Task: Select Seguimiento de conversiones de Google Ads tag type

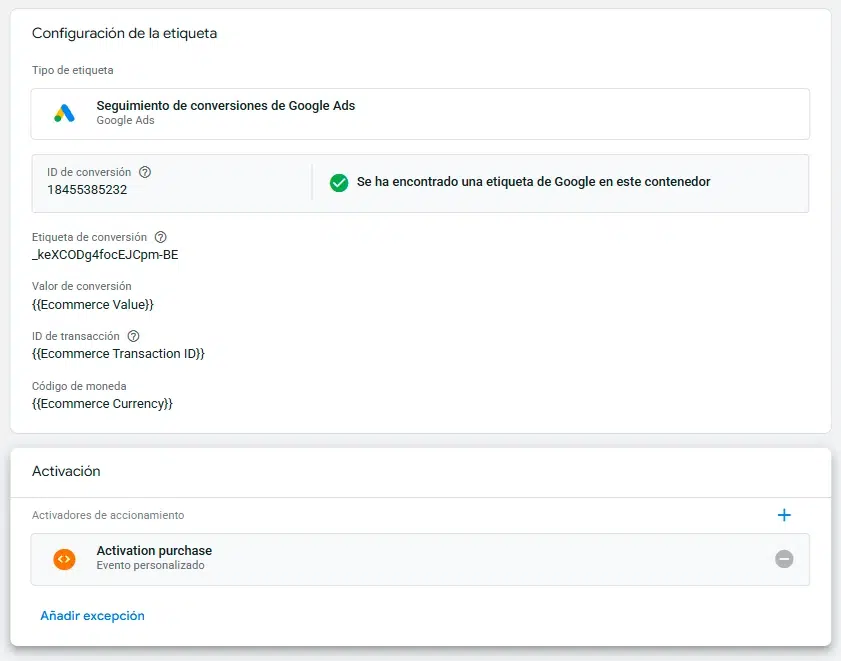Action: click(x=420, y=114)
